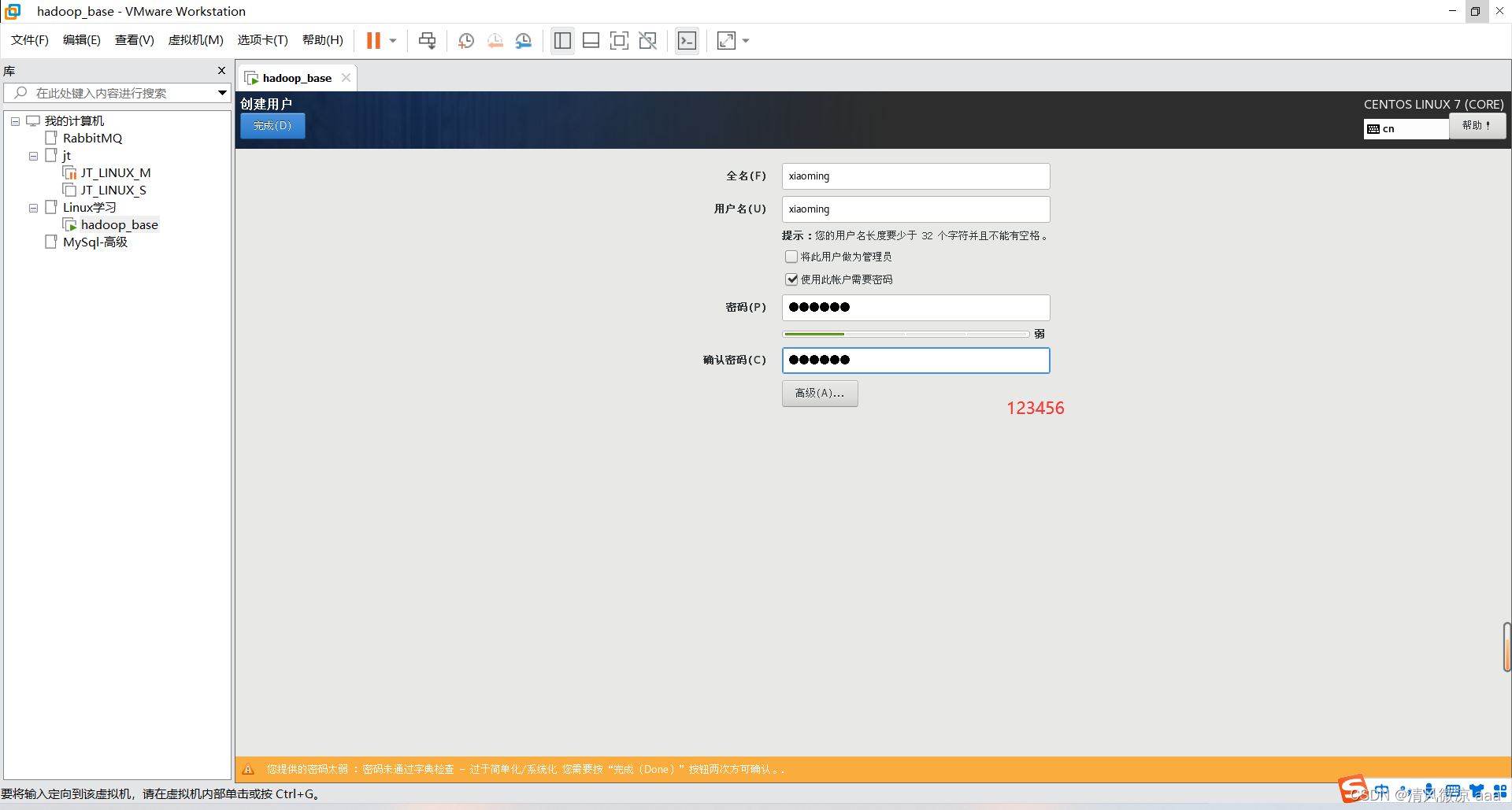Toggle the thumbnail bar view icon
Viewport: 1512px width, 810px height.
pyautogui.click(x=591, y=40)
